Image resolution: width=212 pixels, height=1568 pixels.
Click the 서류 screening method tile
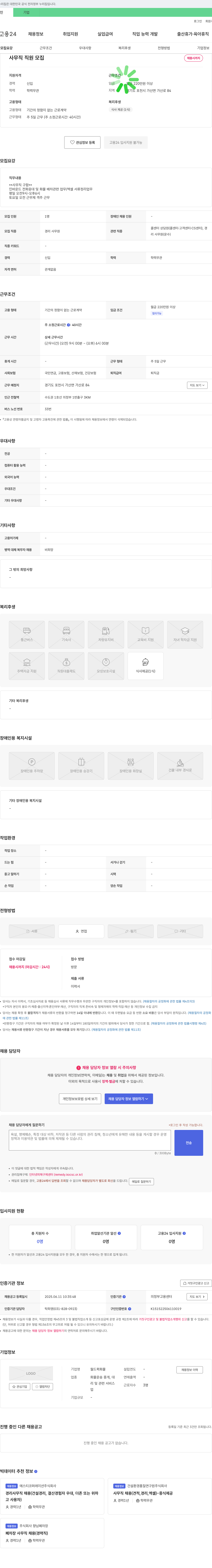click(x=32, y=931)
